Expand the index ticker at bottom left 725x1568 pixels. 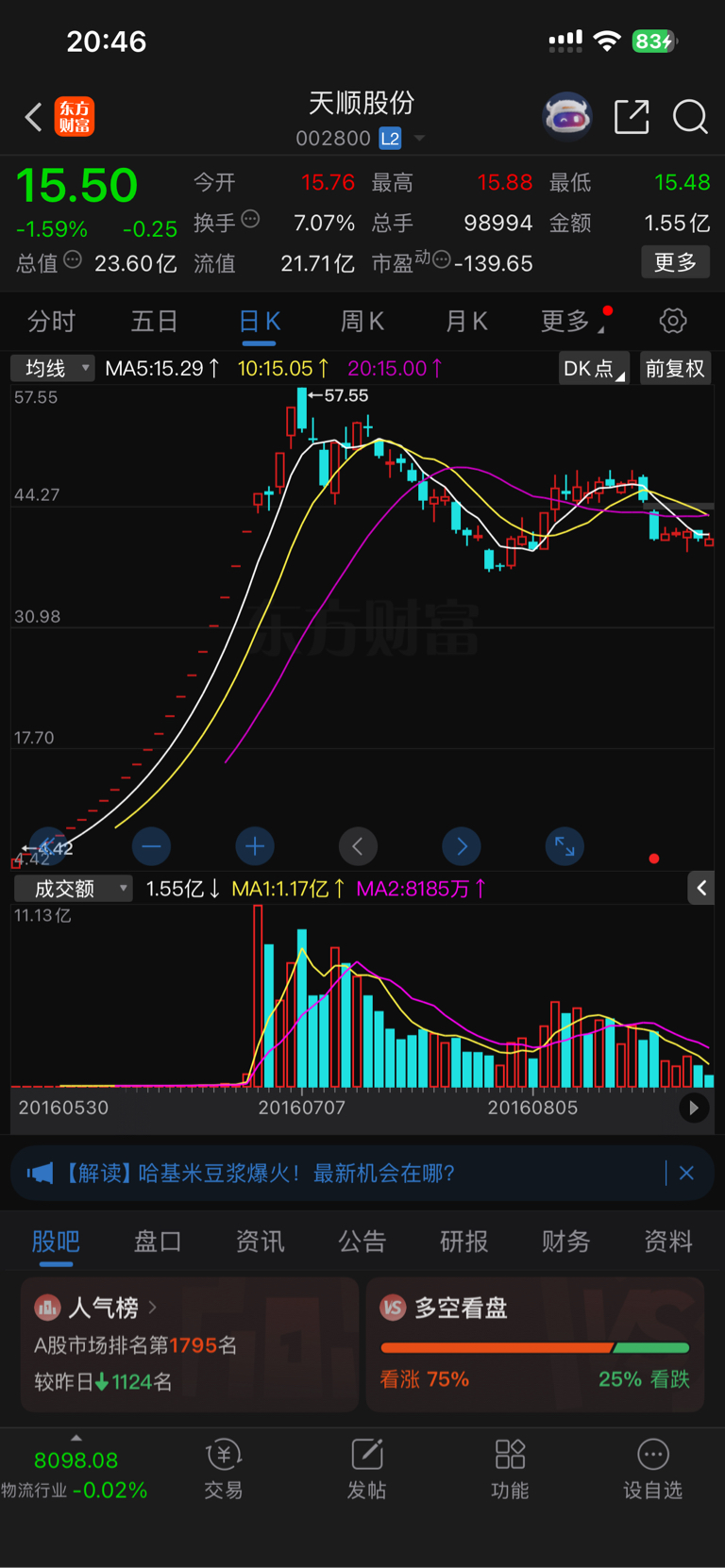(x=76, y=1438)
